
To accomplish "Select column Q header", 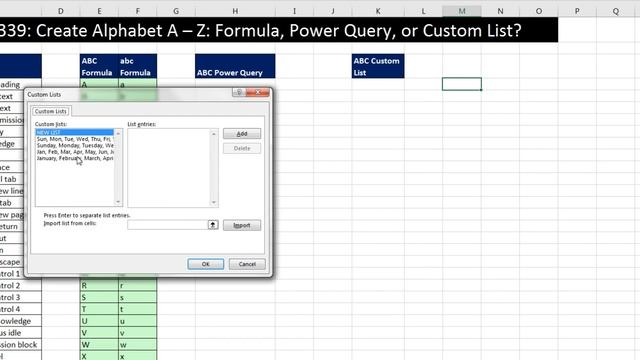I will pyautogui.click(x=616, y=11).
